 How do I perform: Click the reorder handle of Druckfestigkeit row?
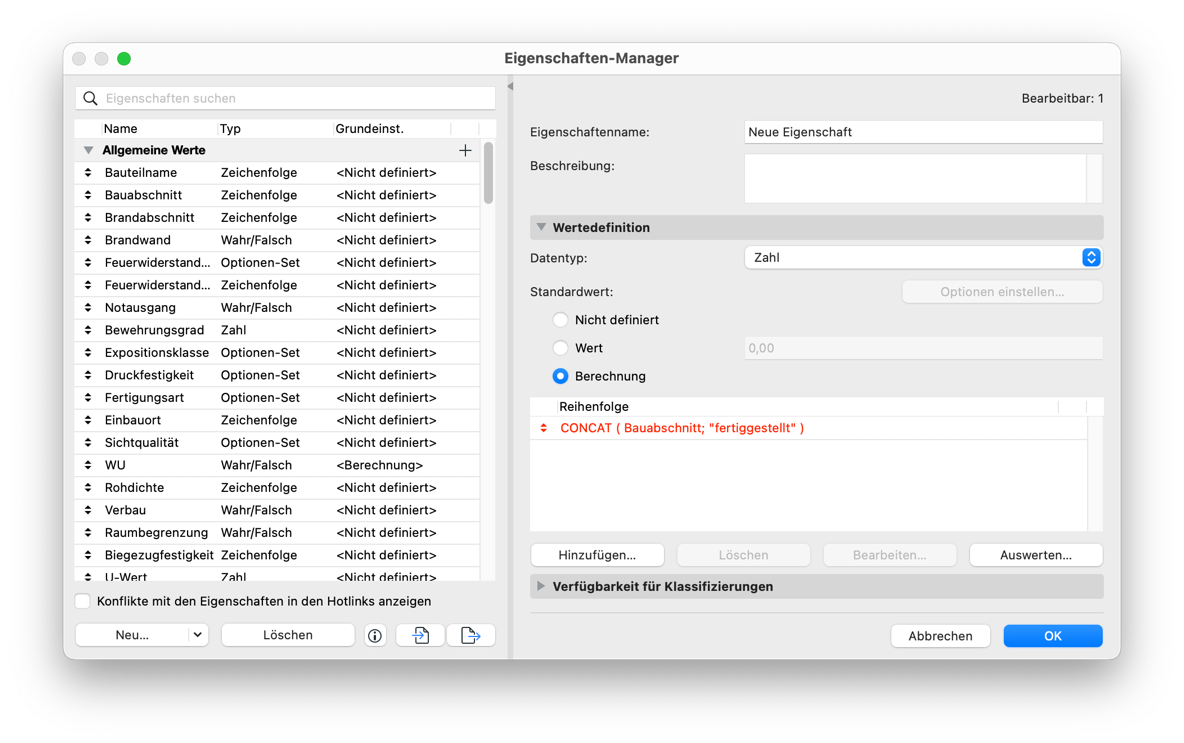pyautogui.click(x=88, y=375)
